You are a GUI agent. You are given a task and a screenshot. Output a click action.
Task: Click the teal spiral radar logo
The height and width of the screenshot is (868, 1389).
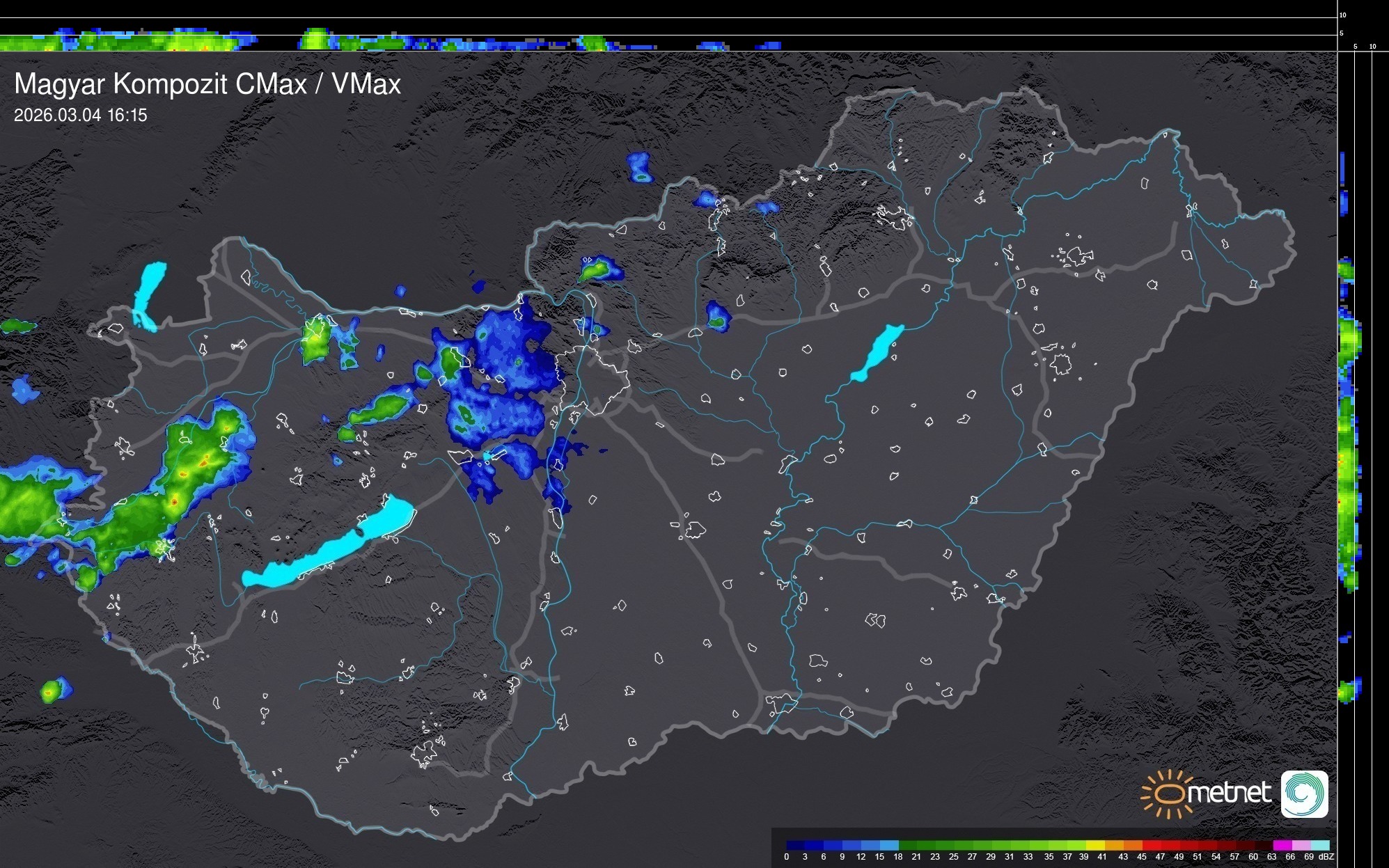pos(1304,794)
